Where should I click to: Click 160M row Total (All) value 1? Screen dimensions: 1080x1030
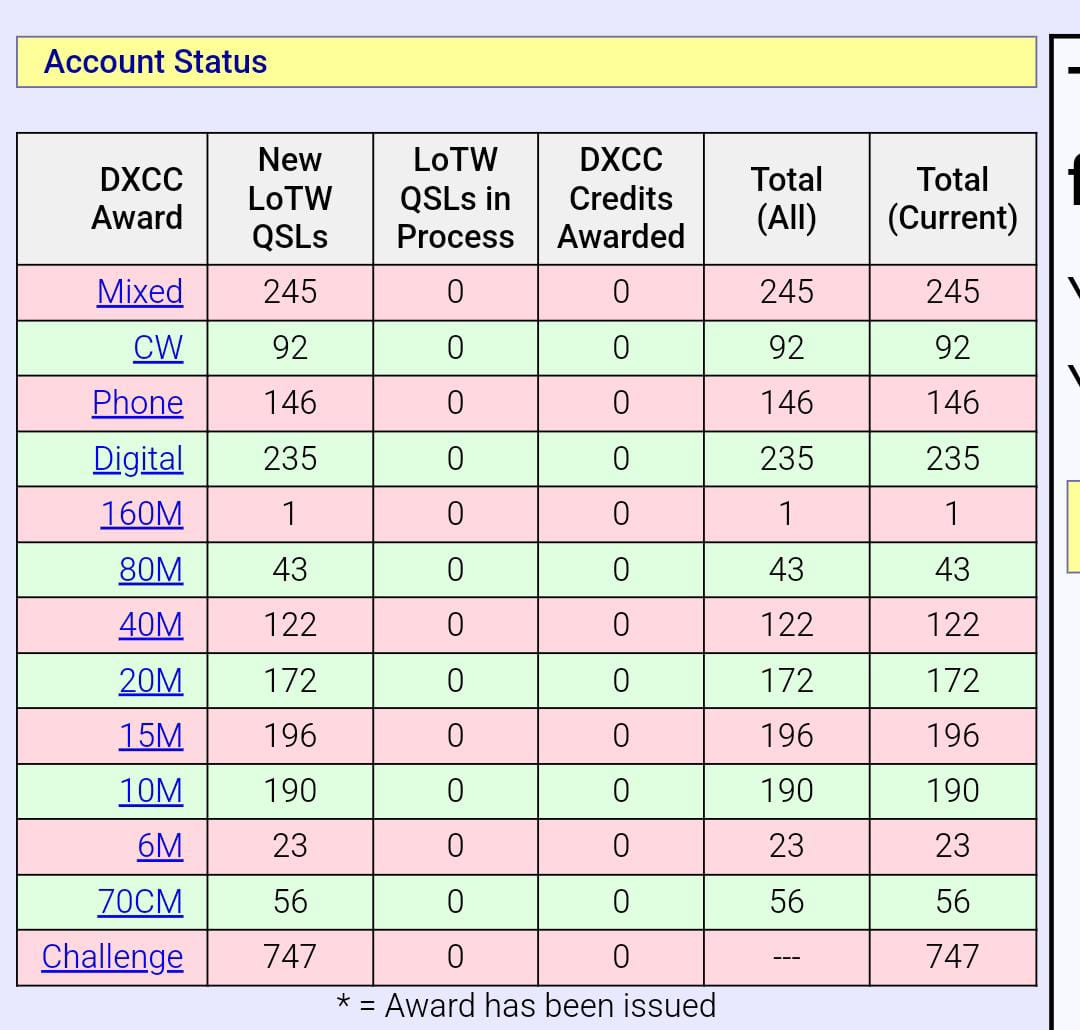(787, 515)
